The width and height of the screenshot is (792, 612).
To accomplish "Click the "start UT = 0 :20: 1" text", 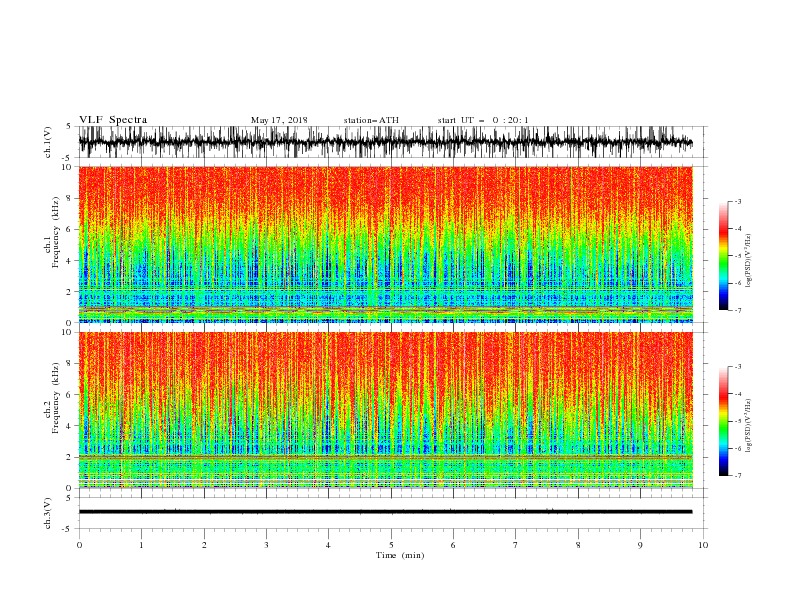I will coord(483,120).
